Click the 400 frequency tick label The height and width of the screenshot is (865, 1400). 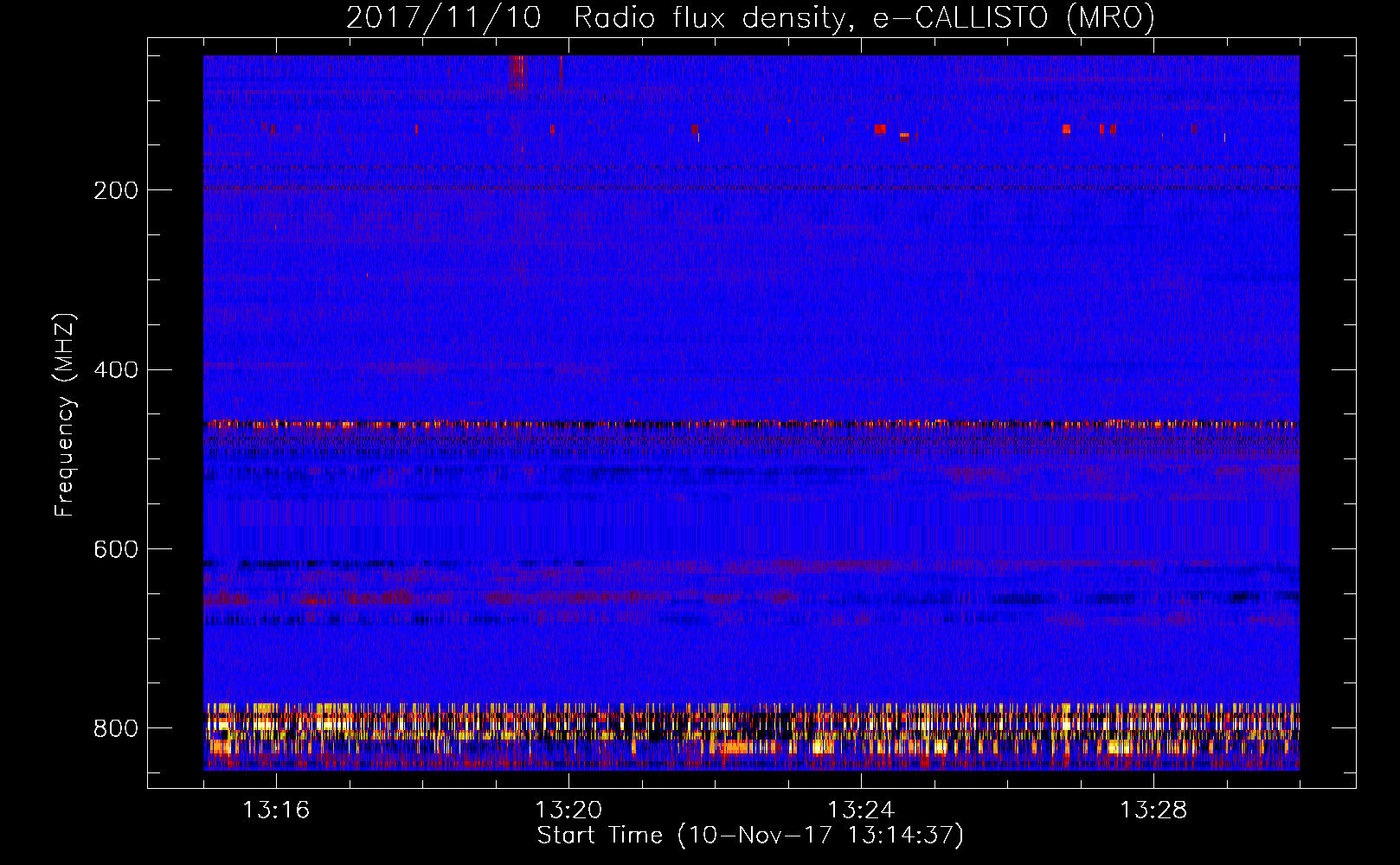click(116, 370)
